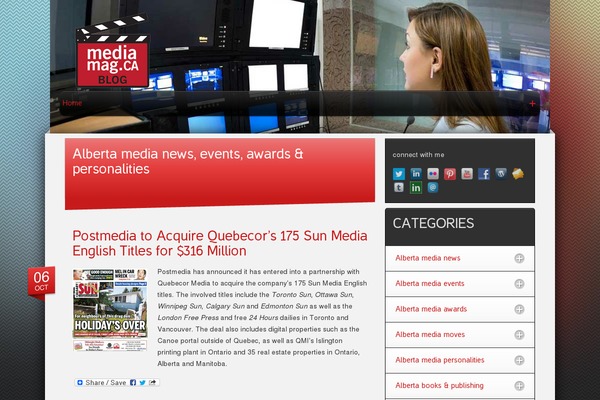Open the YouTube icon
This screenshot has height=400, width=600.
coord(467,174)
